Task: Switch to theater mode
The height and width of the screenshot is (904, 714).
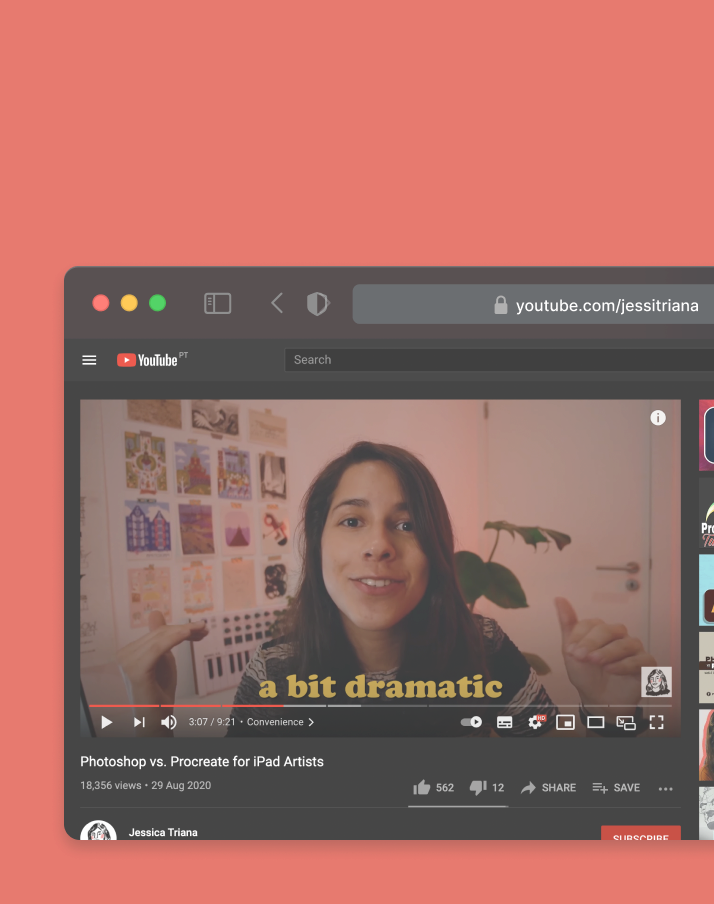Action: pyautogui.click(x=596, y=722)
